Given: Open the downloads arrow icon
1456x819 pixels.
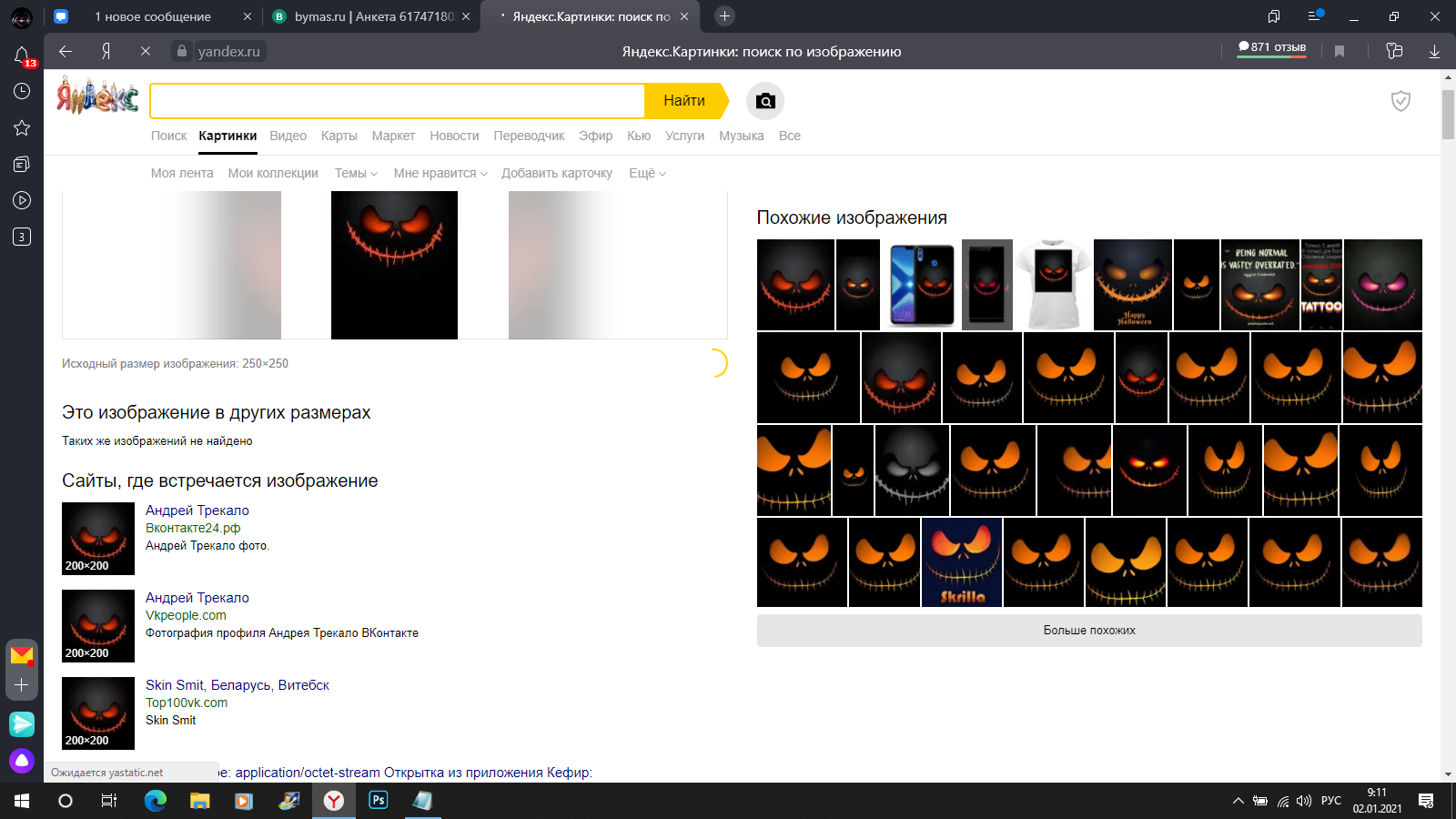Looking at the screenshot, I should coord(1434,52).
